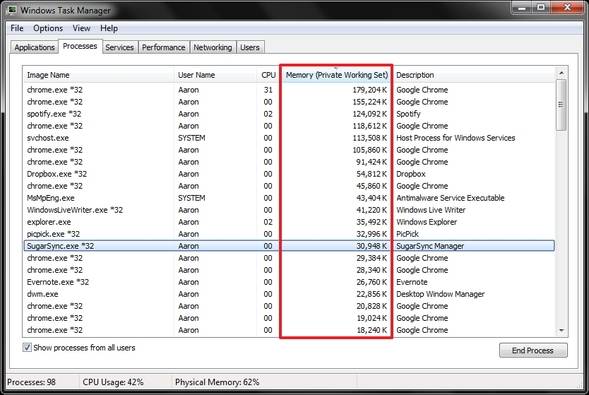Select the MsMpEng.exe process
This screenshot has width=589, height=395.
pos(289,198)
